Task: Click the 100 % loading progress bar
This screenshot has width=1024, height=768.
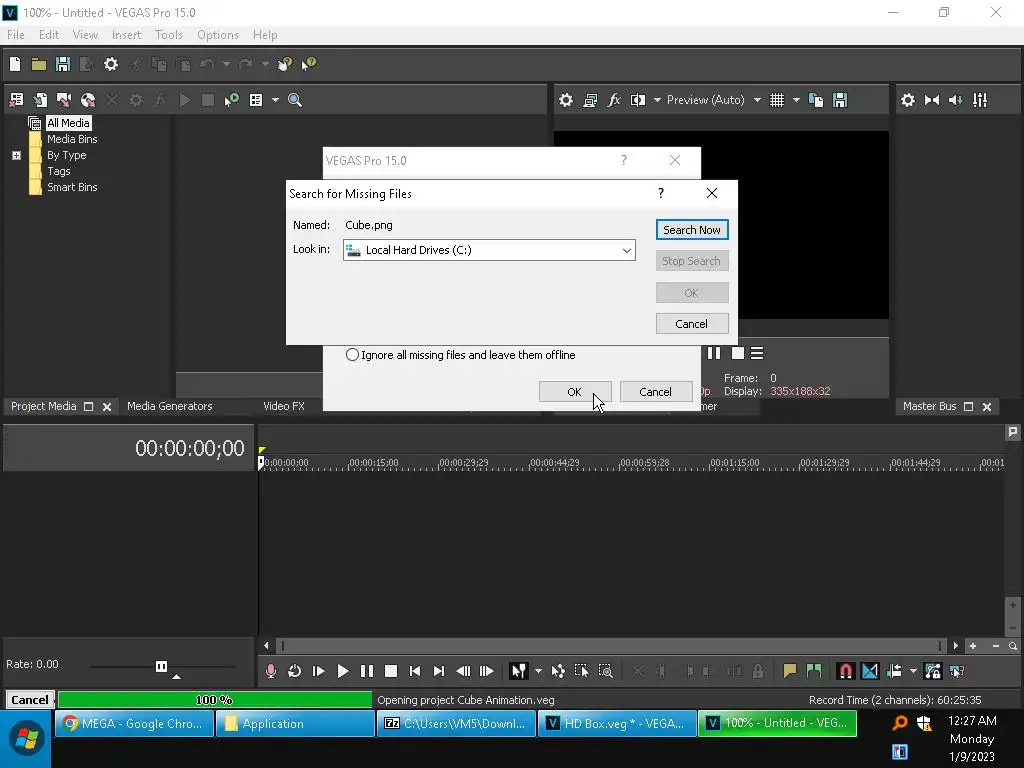Action: coord(215,700)
